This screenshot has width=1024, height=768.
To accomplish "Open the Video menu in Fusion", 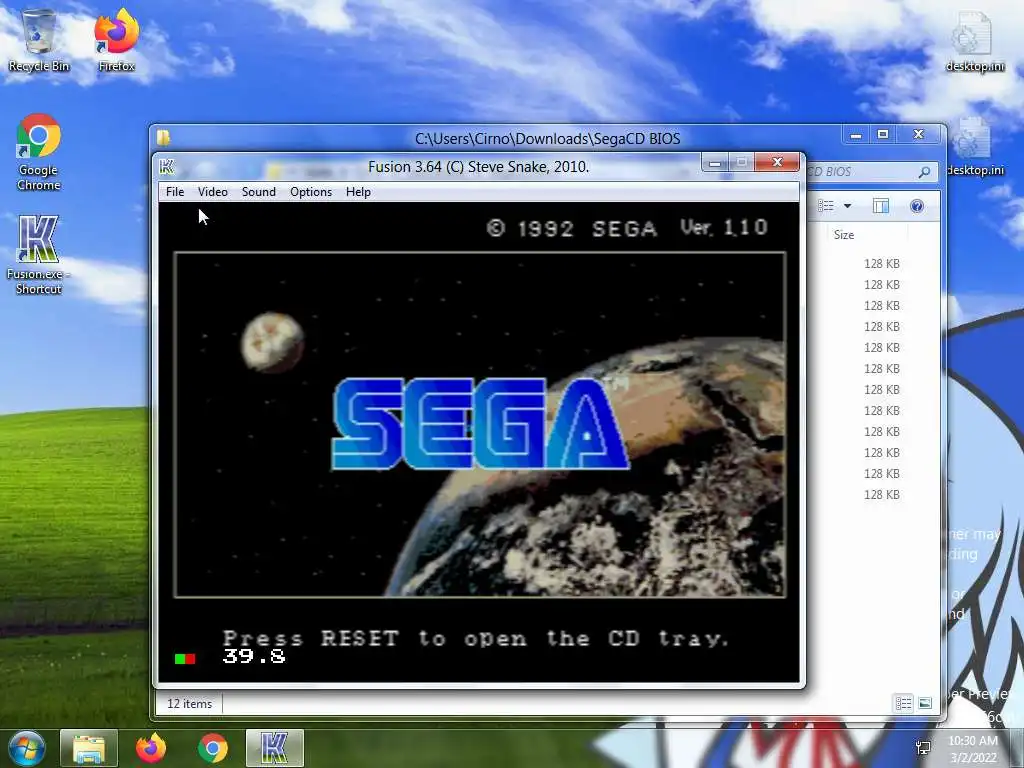I will (x=213, y=191).
